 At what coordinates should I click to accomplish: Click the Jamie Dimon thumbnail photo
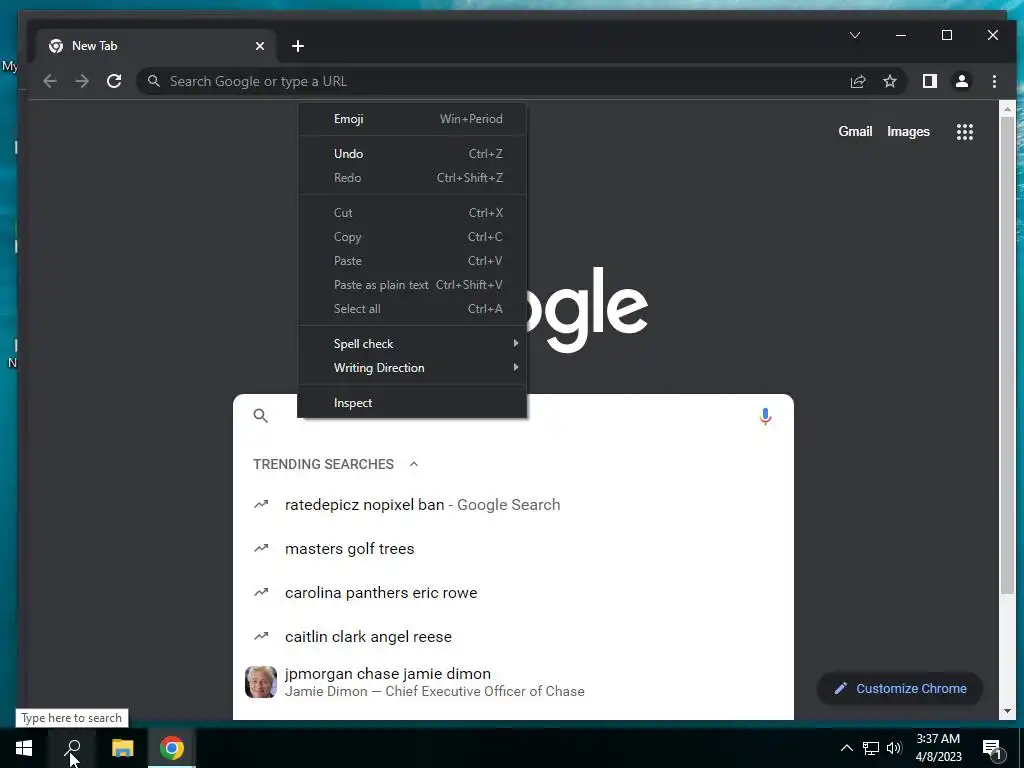pyautogui.click(x=261, y=682)
